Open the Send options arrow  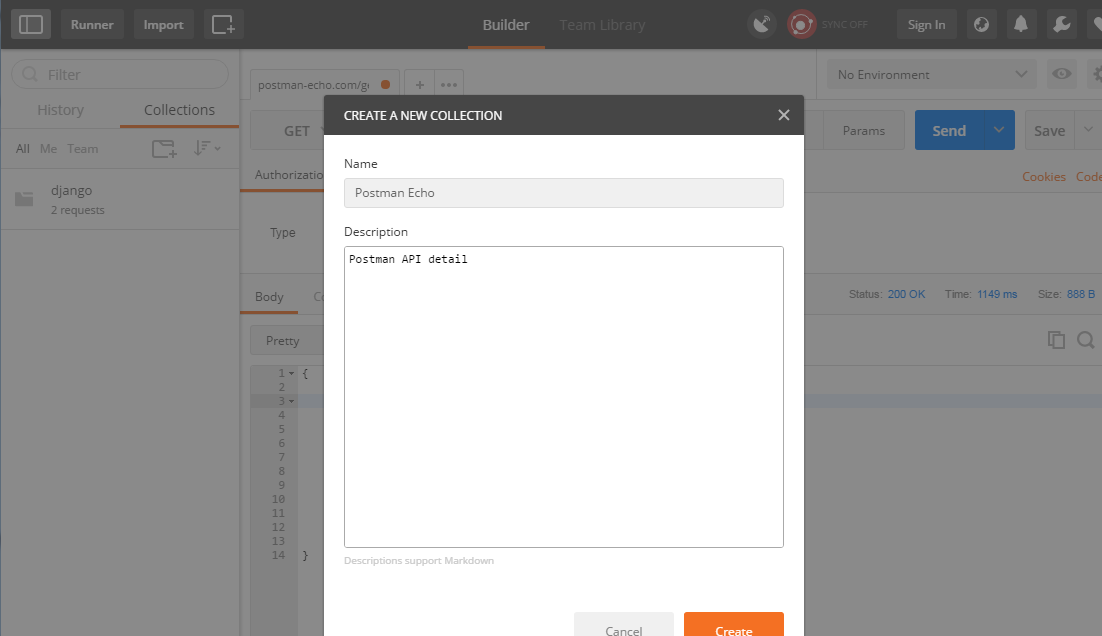coord(999,130)
